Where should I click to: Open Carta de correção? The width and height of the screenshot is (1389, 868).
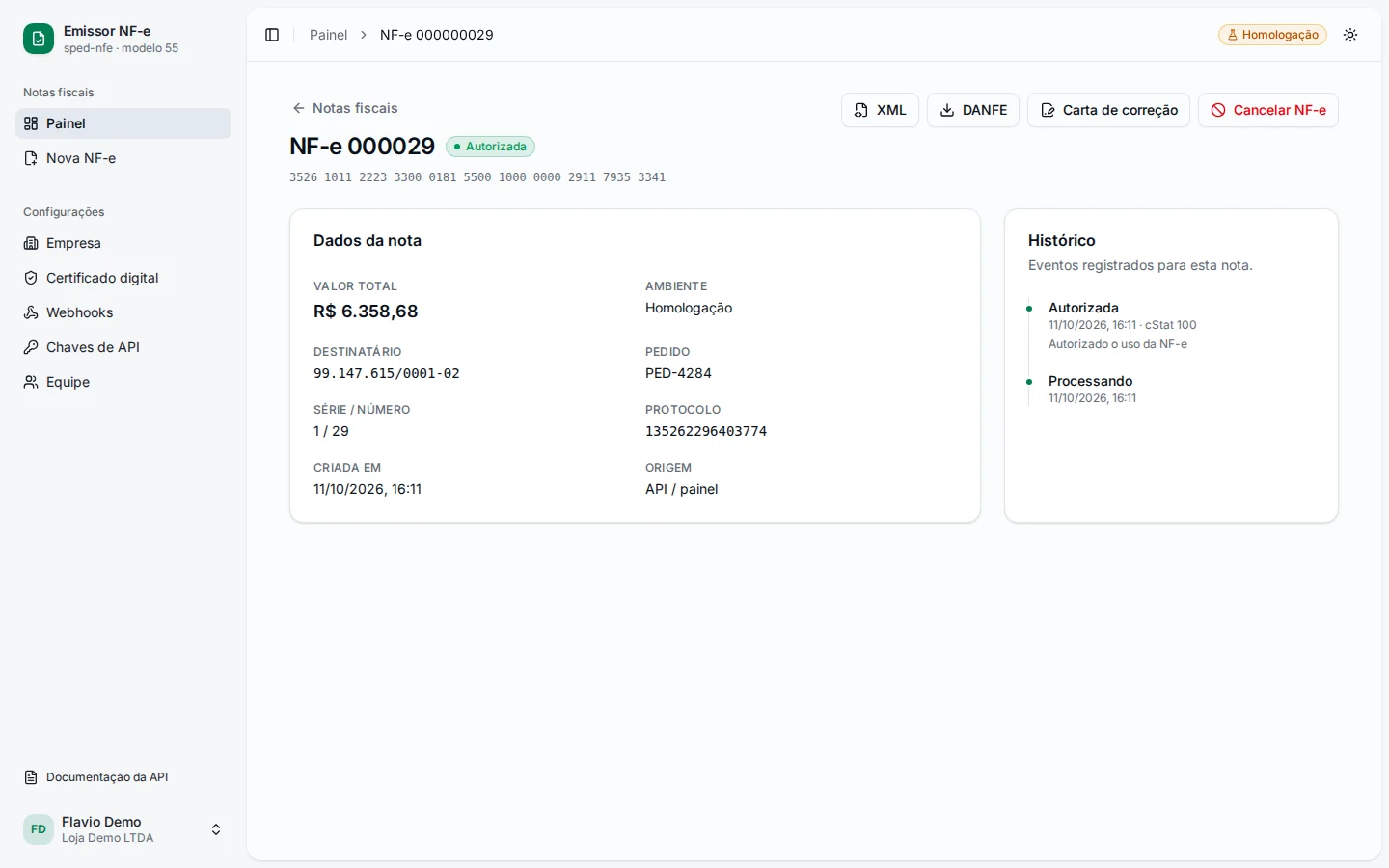[x=1108, y=110]
